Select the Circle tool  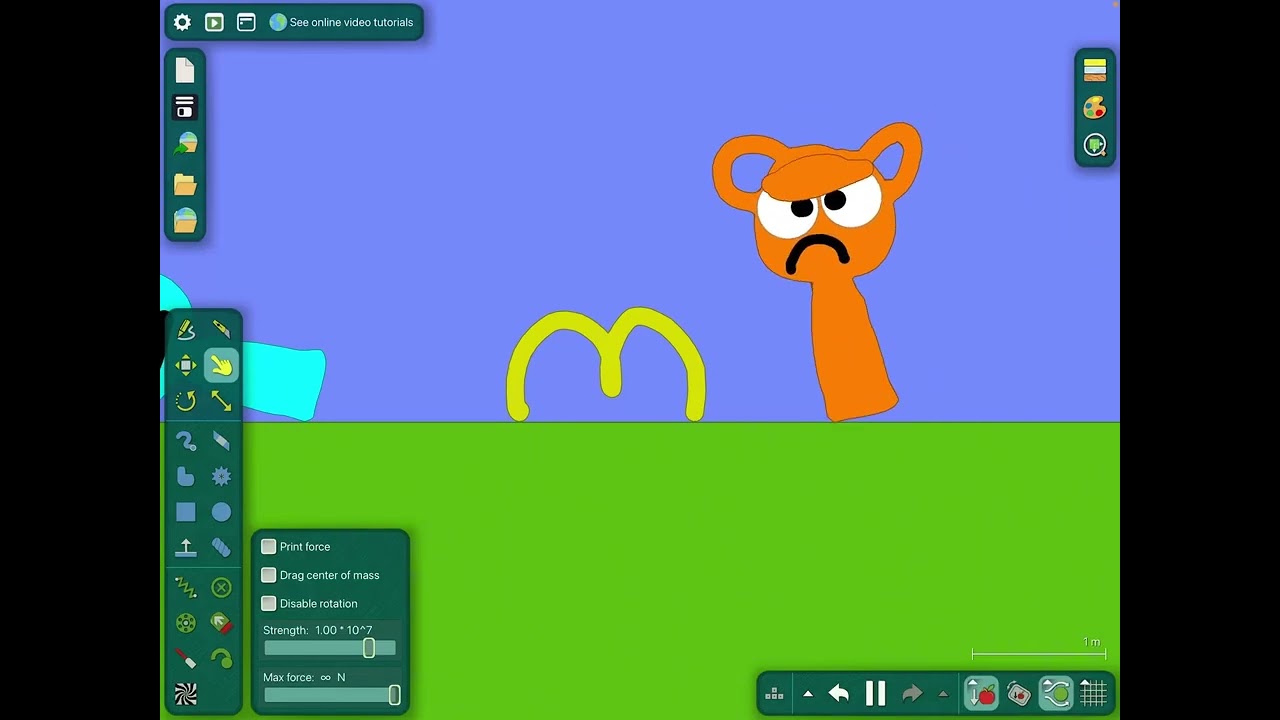click(x=221, y=512)
